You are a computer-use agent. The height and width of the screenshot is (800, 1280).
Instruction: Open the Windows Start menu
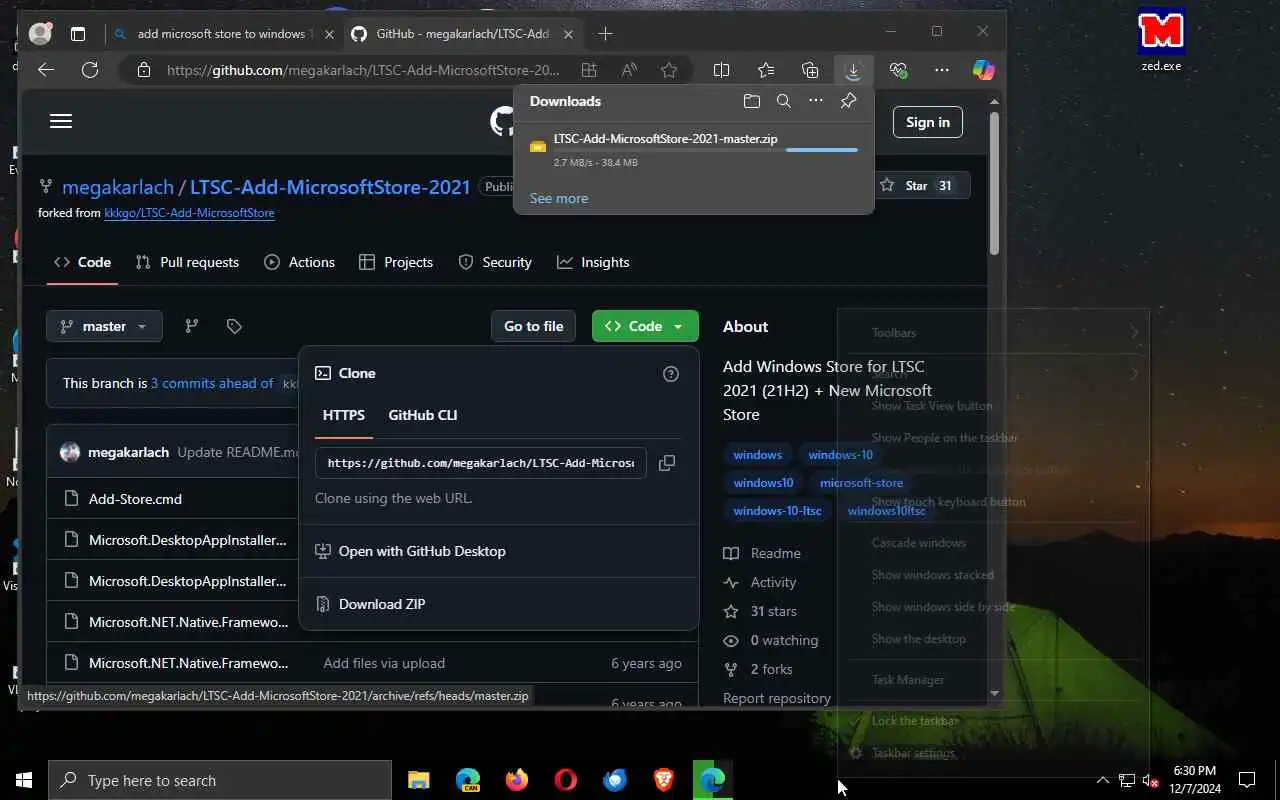pyautogui.click(x=24, y=781)
